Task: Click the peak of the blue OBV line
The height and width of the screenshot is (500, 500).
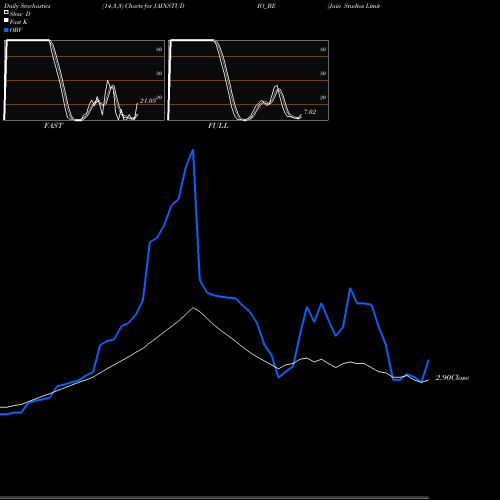Action: click(193, 150)
